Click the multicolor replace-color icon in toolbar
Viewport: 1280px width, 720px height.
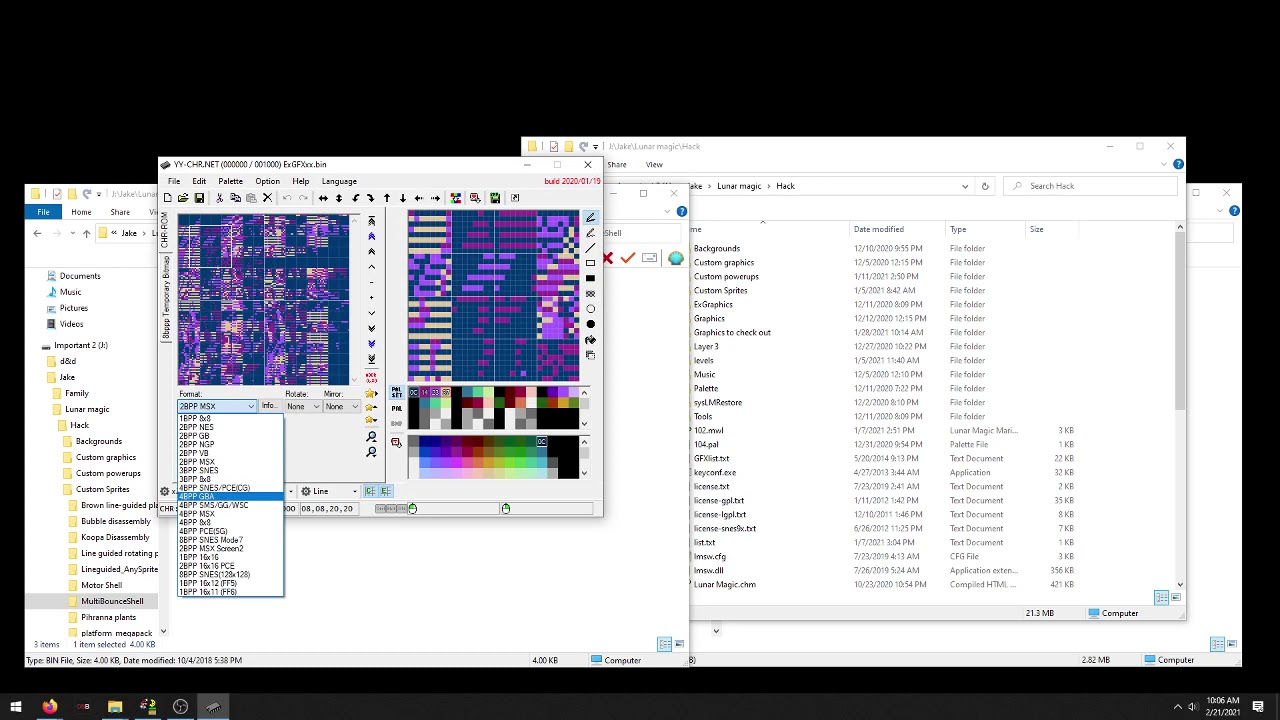tap(456, 198)
